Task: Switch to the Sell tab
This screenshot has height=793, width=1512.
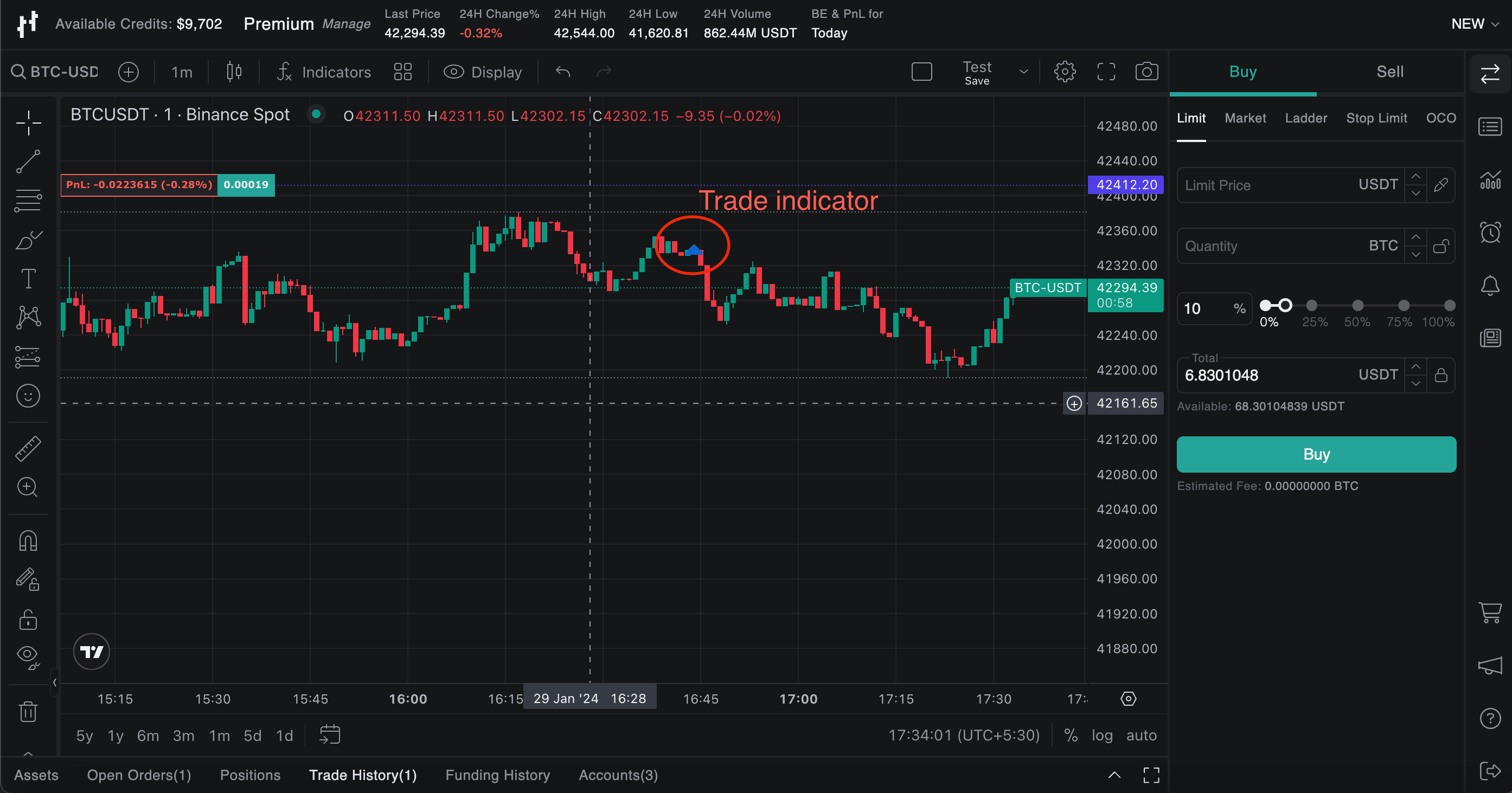Action: pyautogui.click(x=1390, y=72)
